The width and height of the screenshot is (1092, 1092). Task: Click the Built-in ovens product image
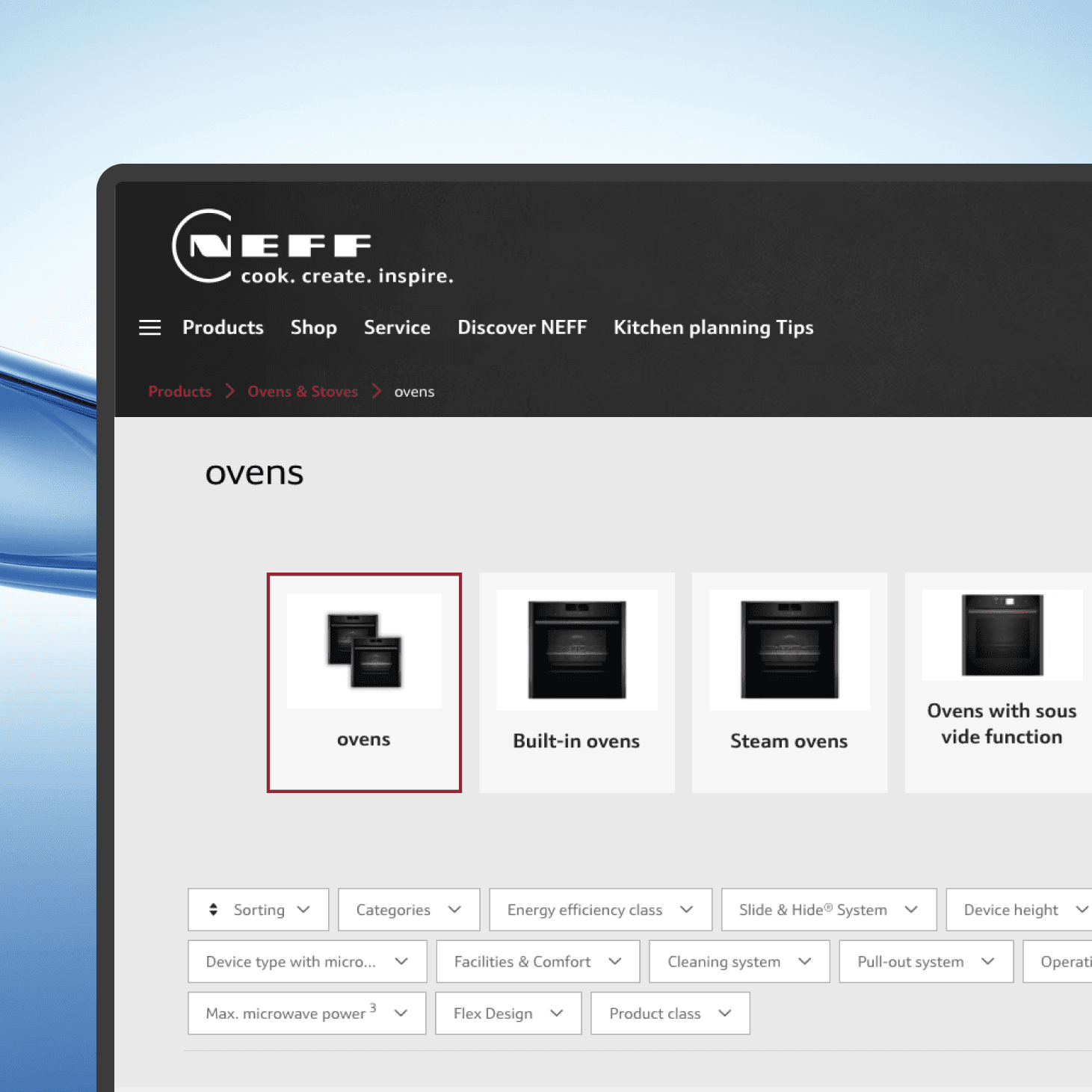click(x=576, y=648)
